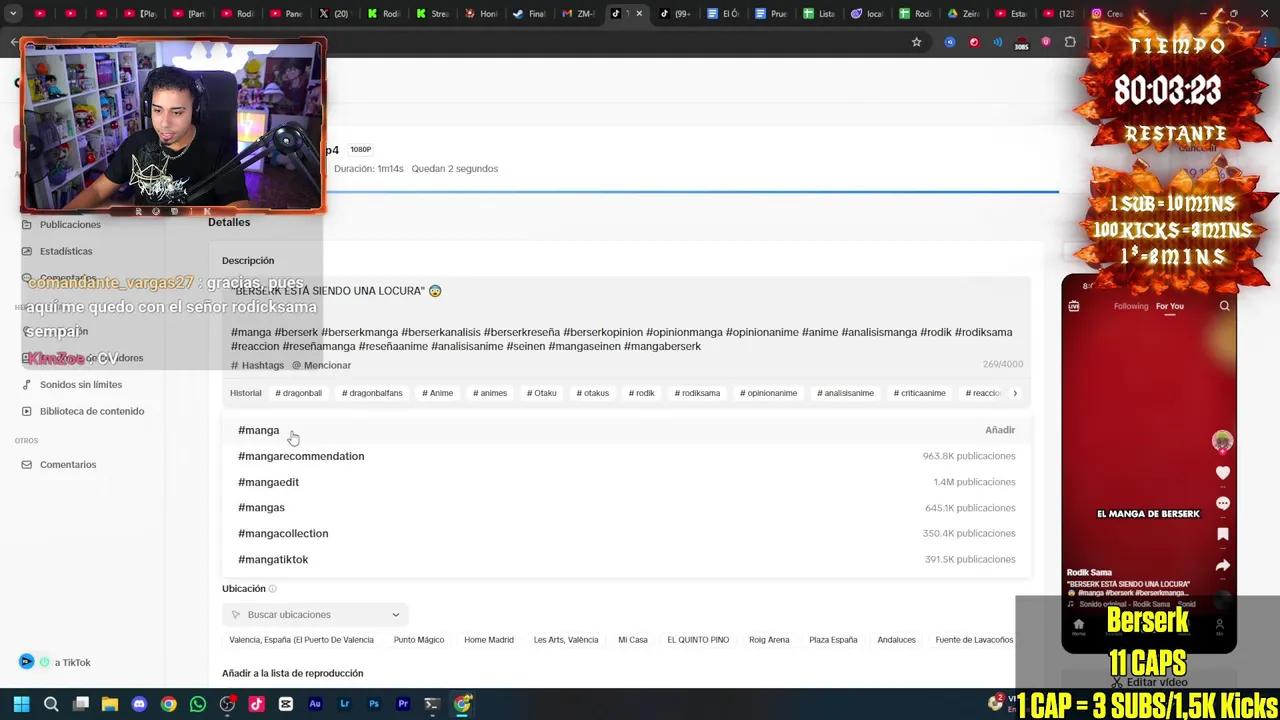Add the #dragonball history hashtag
This screenshot has height=720, width=1280.
tap(298, 393)
